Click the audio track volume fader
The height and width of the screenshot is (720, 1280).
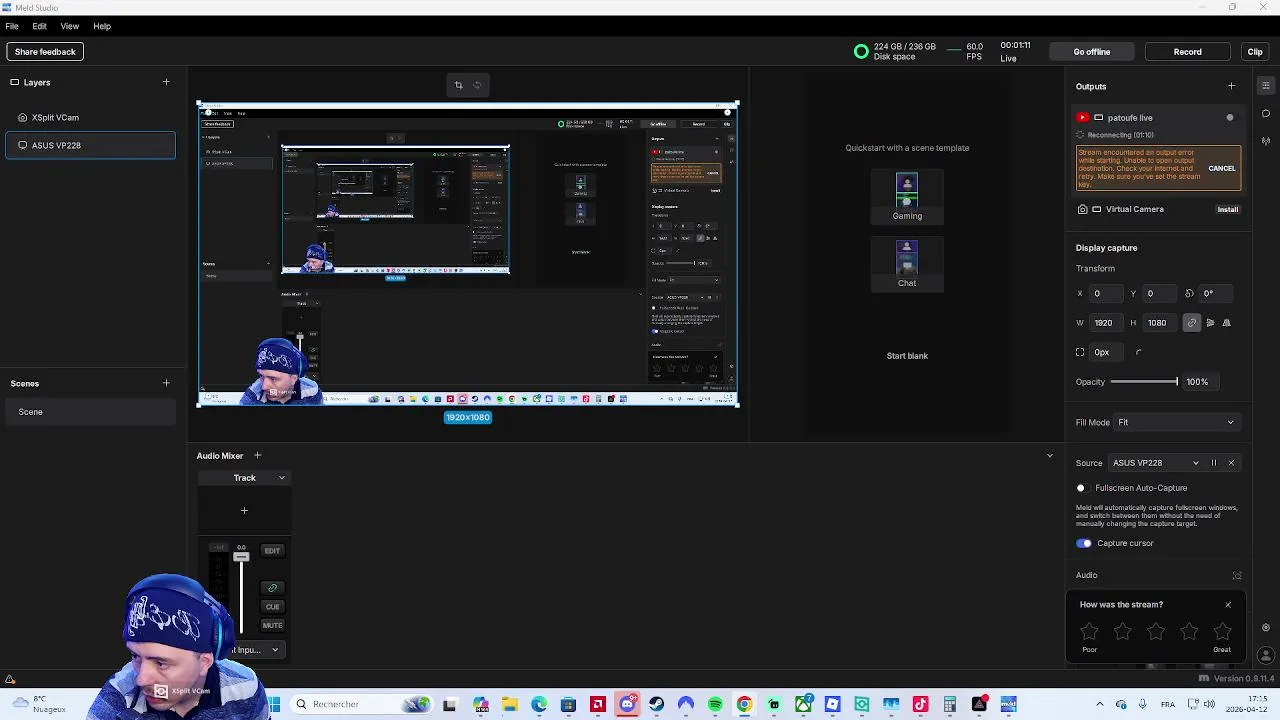click(241, 556)
